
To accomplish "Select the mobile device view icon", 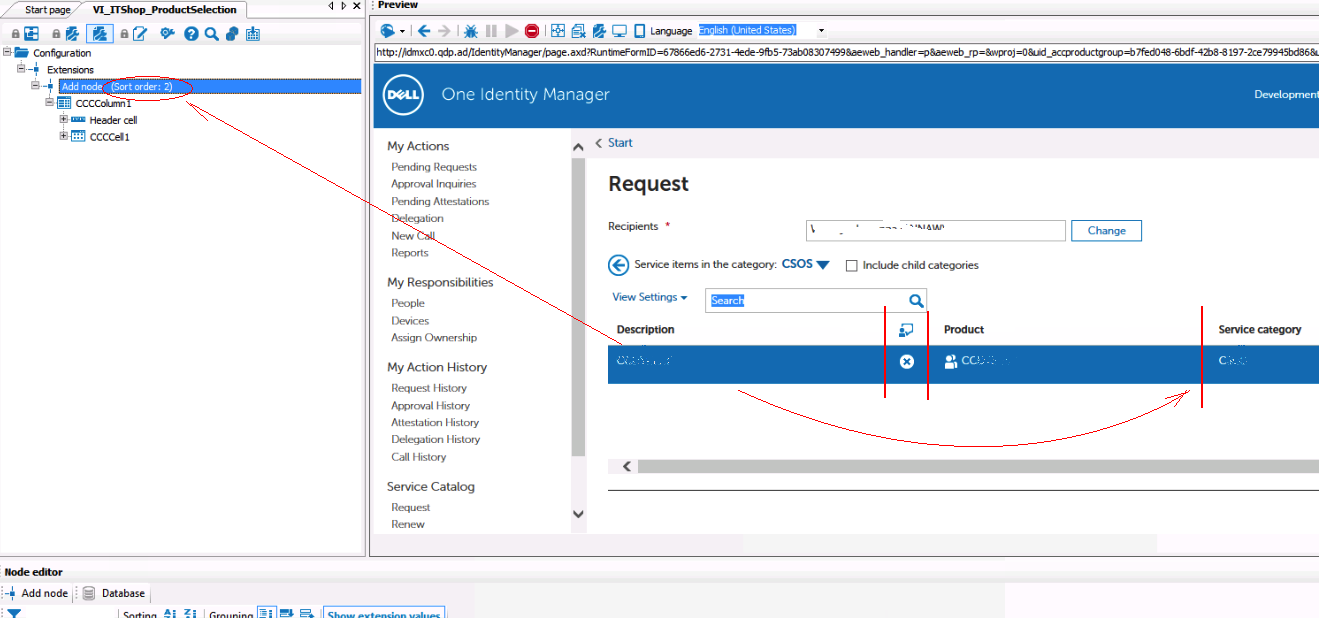I will [x=640, y=31].
